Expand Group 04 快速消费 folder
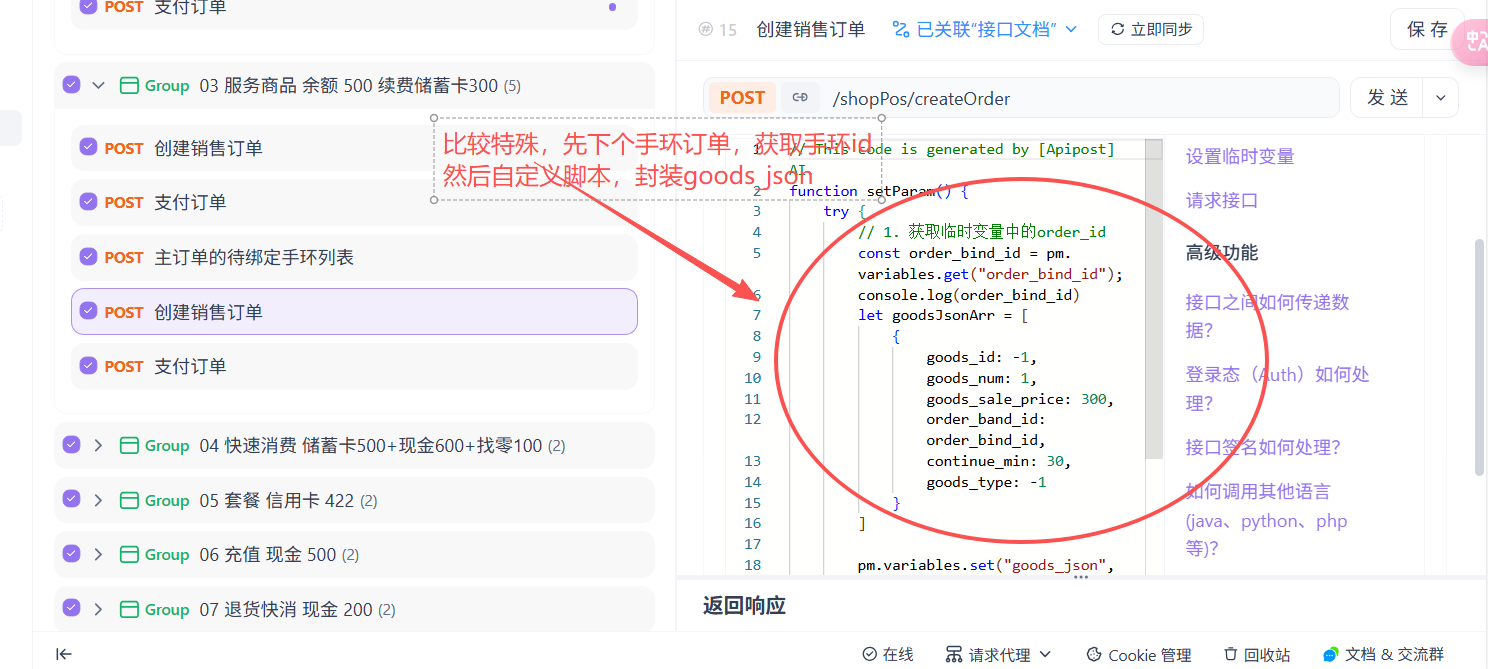1488x669 pixels. [98, 446]
